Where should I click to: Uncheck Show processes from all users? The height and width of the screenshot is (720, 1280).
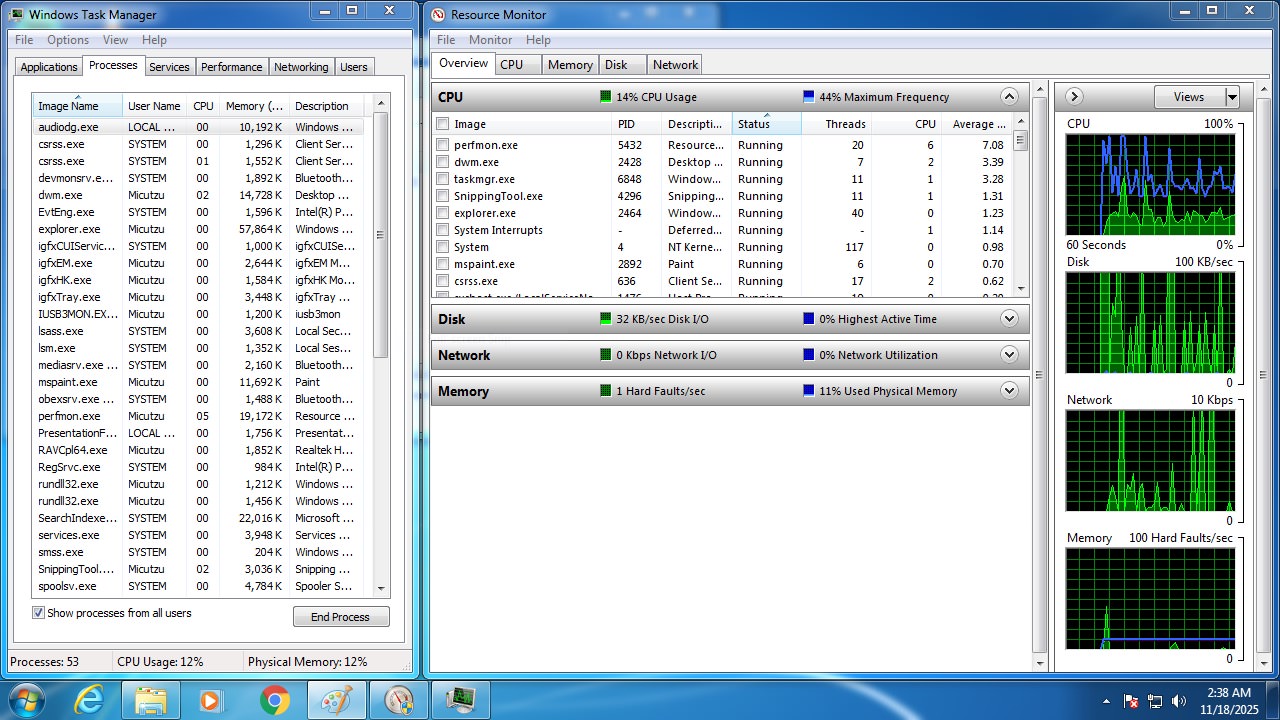tap(39, 613)
